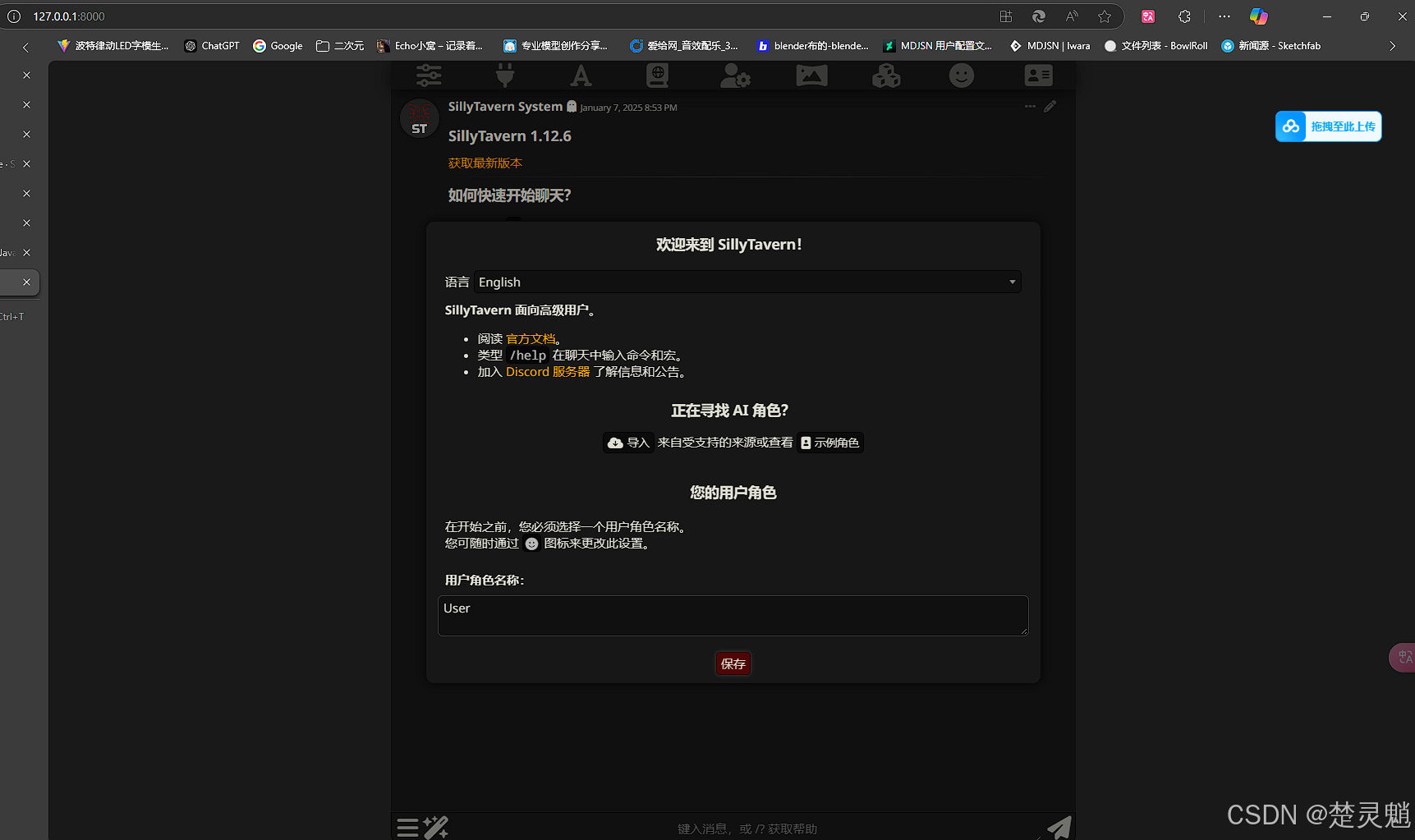Open character management card icon
1415x840 pixels.
(1038, 76)
